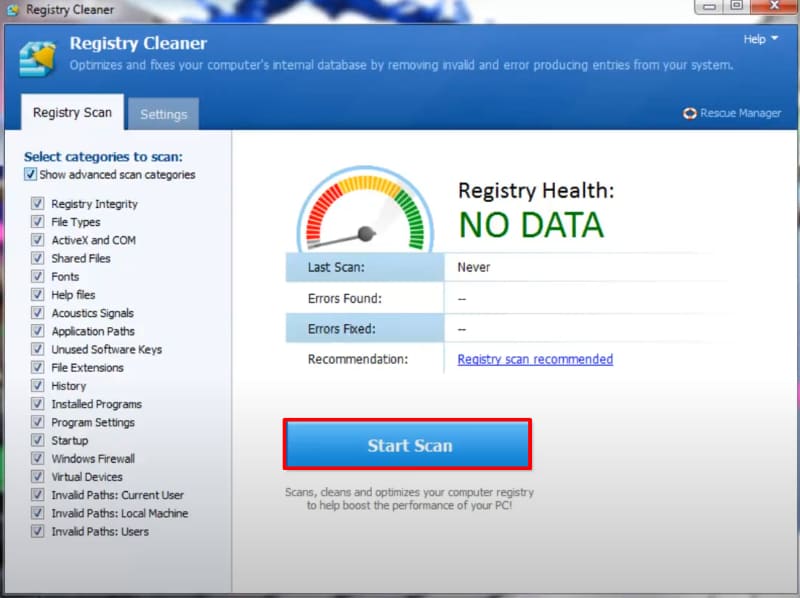Close the Registry Cleaner window
Viewport: 800px width, 598px height.
pos(773,6)
